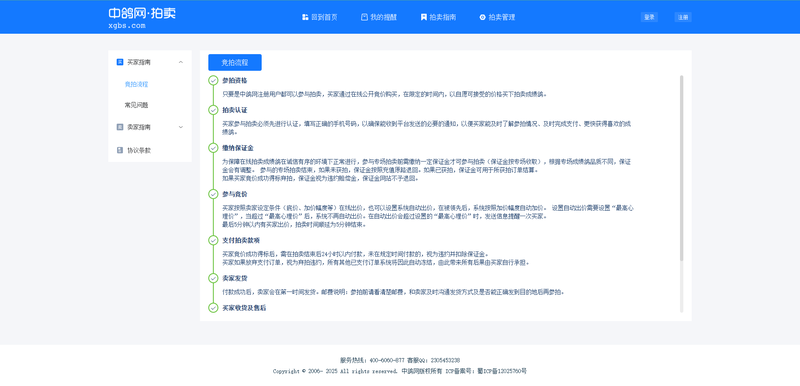
Task: Click the 缴纳保证金 heading
Action: [238, 148]
